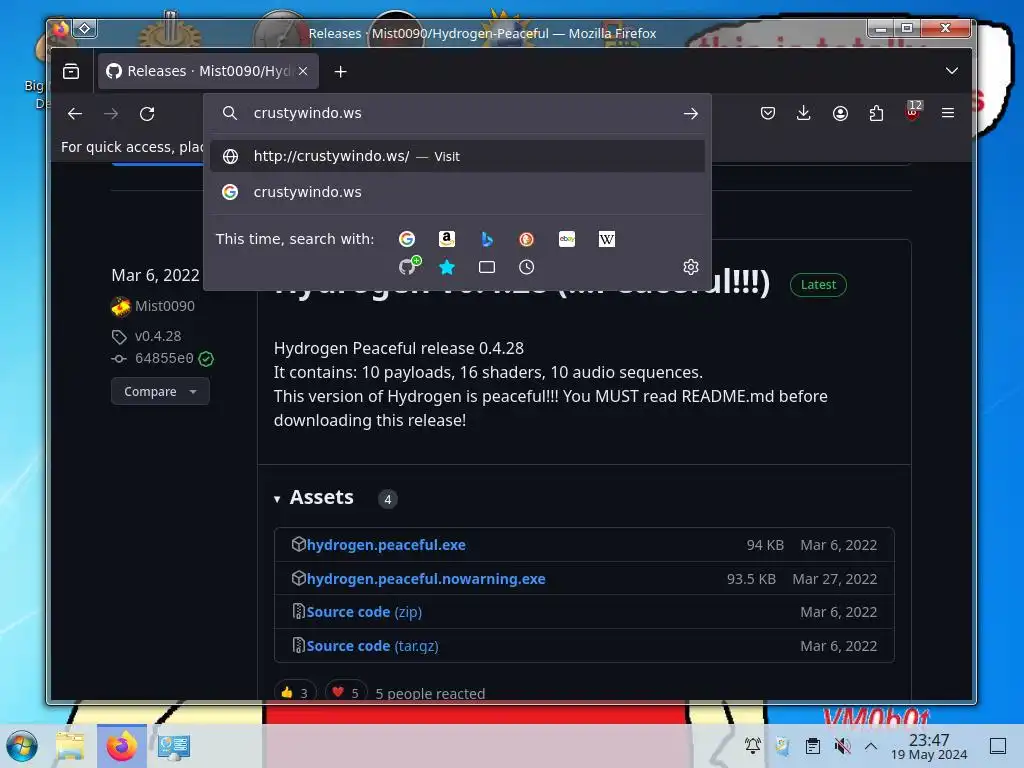Open window menu icon in title bar
Image resolution: width=1024 pixels, height=768 pixels.
(85, 28)
